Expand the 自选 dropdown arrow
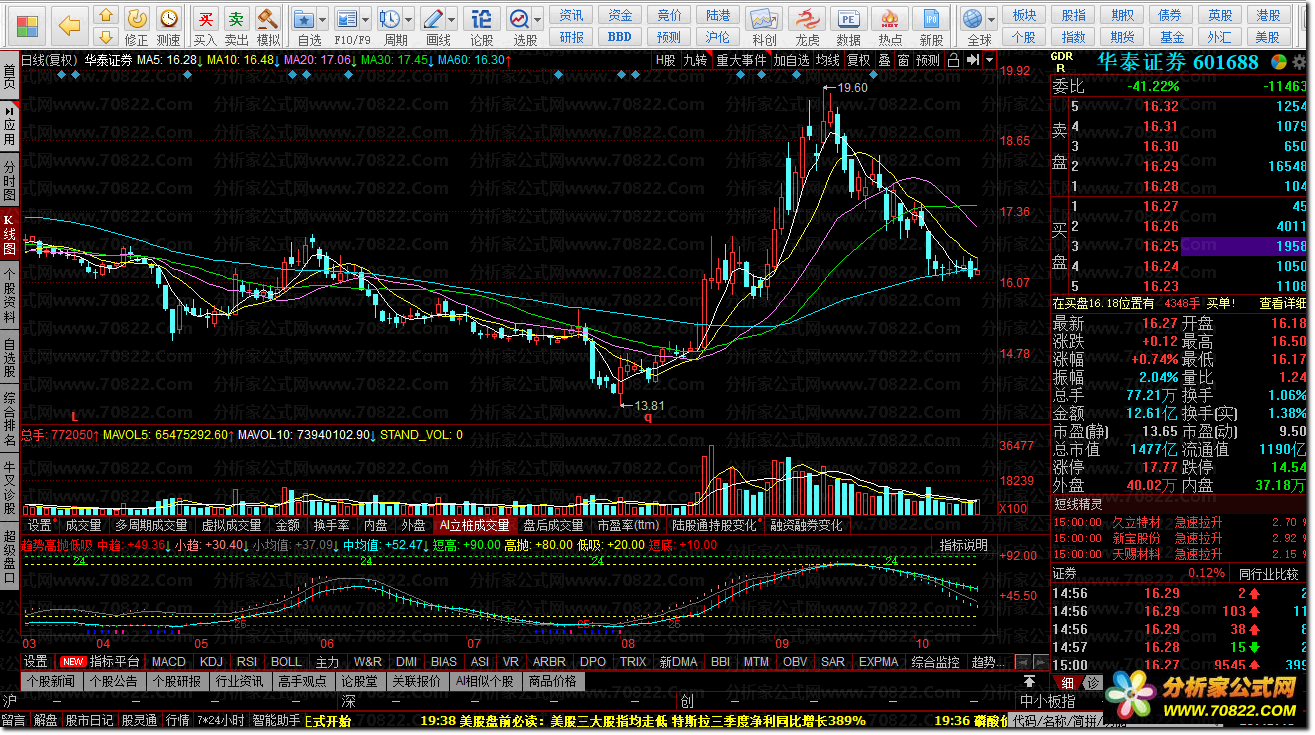This screenshot has height=735, width=1315. coord(324,18)
